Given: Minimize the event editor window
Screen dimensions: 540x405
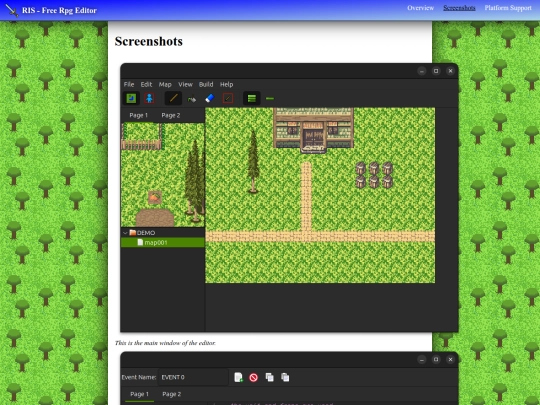Looking at the screenshot, I should [422, 360].
